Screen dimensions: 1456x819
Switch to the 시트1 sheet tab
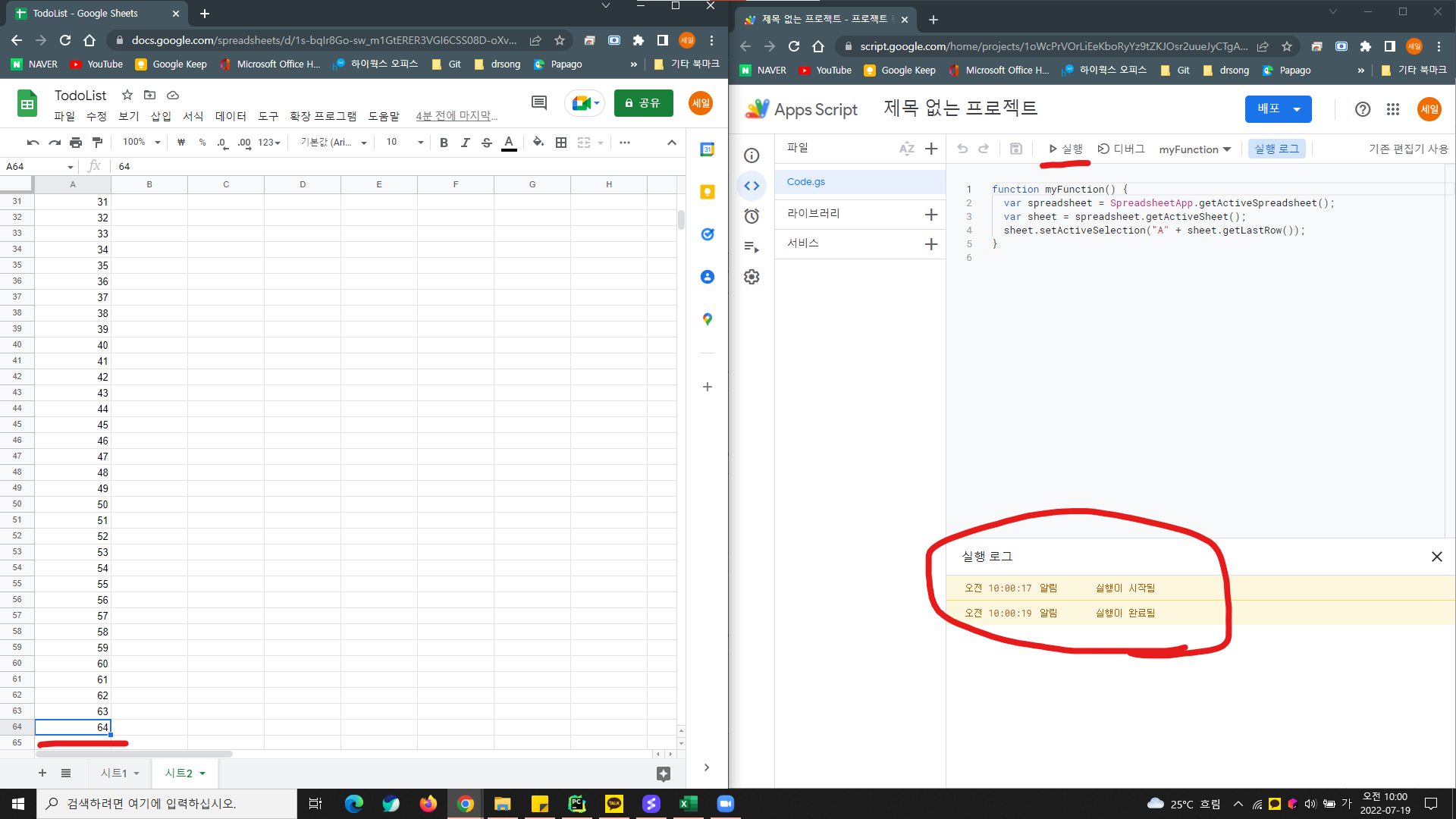[115, 773]
